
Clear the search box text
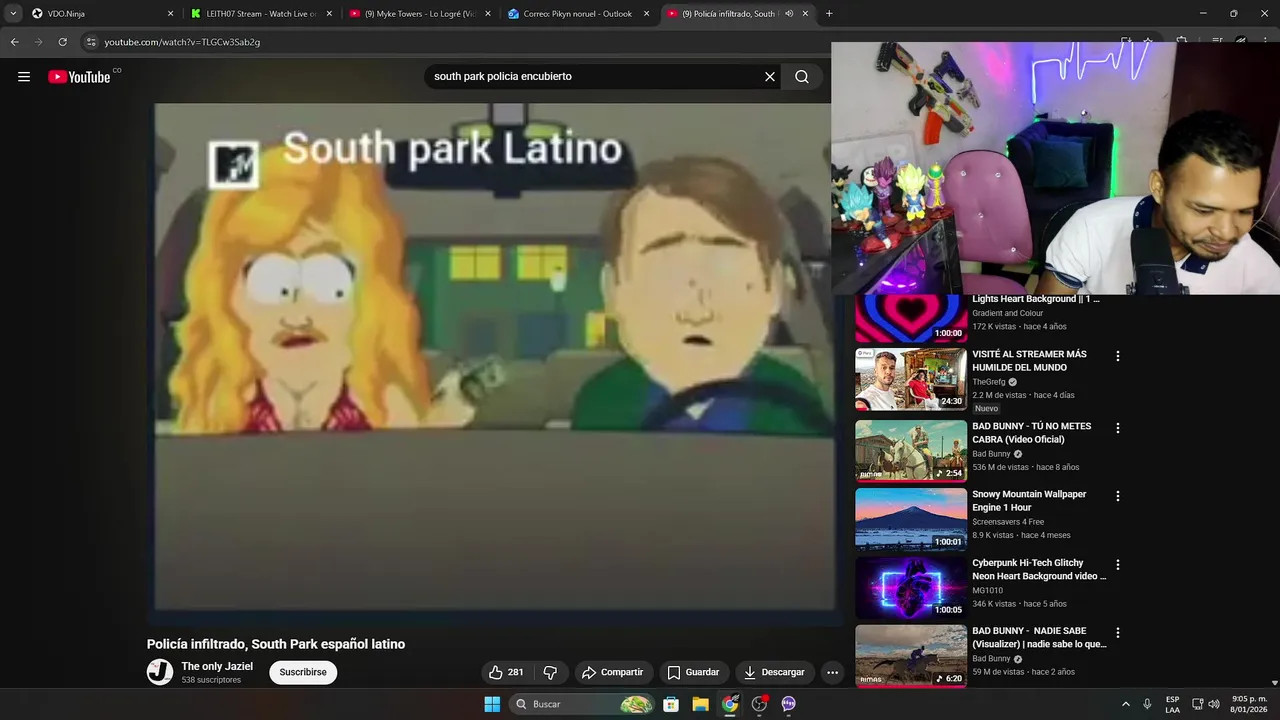click(770, 77)
